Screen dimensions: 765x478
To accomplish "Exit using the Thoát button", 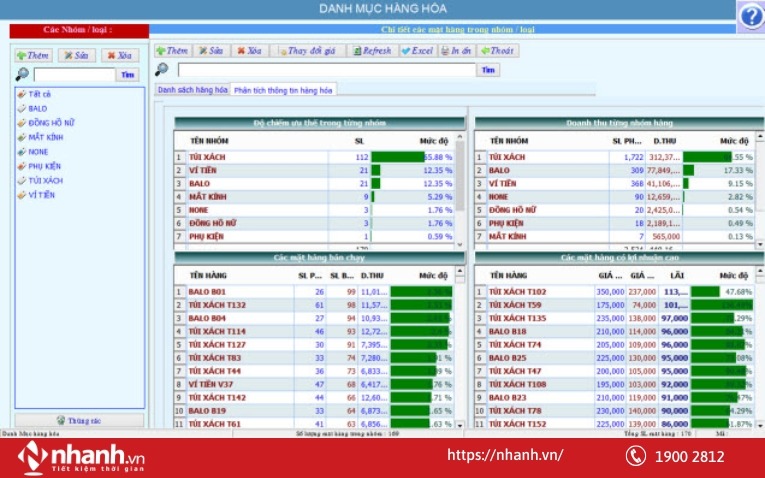I will pyautogui.click(x=499, y=51).
